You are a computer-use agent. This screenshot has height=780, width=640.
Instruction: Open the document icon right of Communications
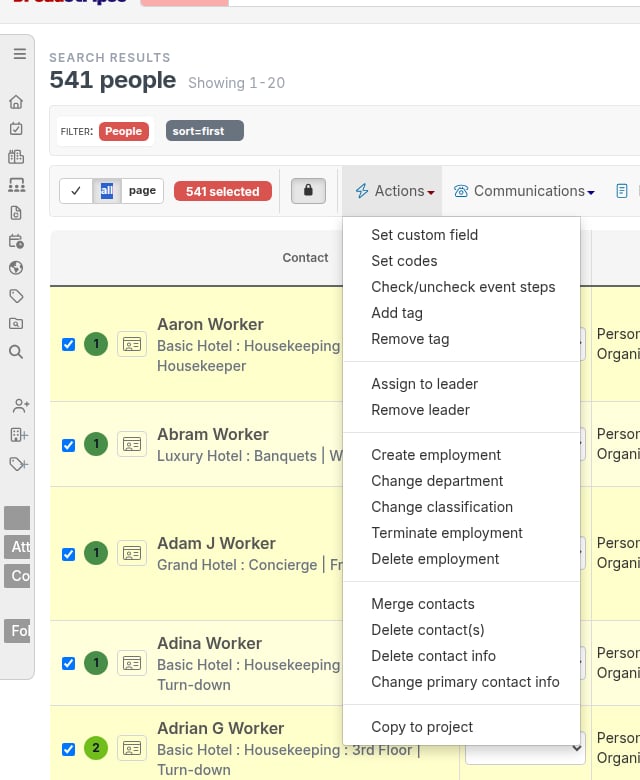pos(622,191)
